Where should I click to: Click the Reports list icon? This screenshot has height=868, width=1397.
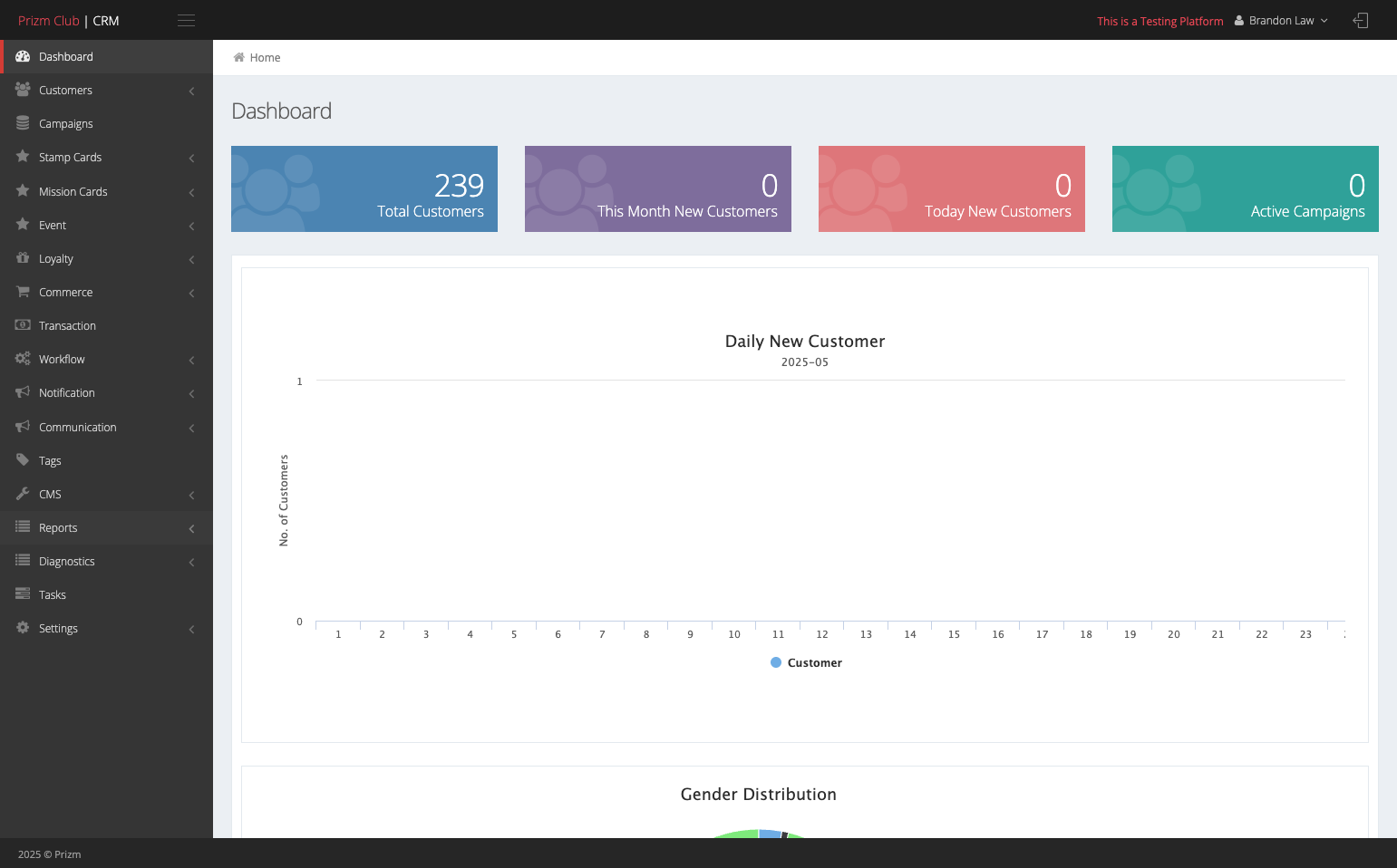23,527
